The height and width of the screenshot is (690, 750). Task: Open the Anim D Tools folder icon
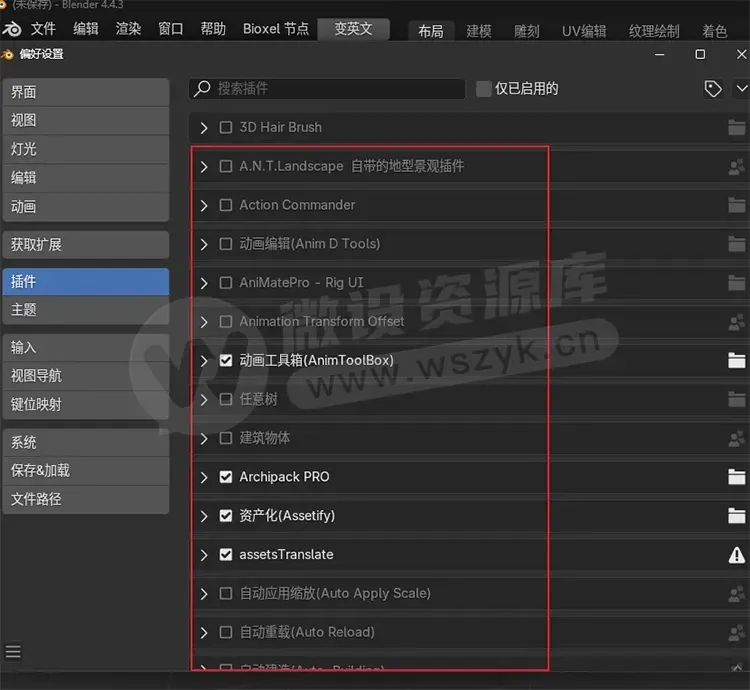pyautogui.click(x=736, y=244)
